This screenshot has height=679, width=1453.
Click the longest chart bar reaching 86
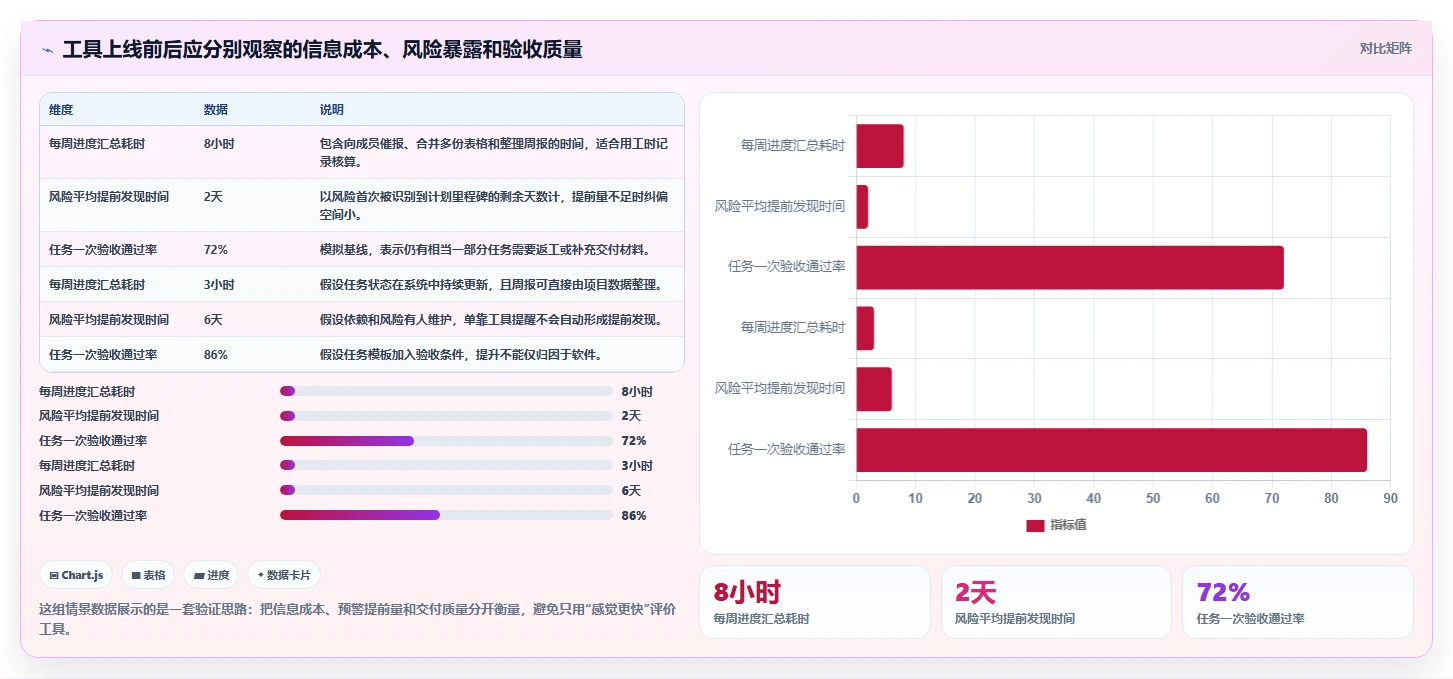coord(1111,450)
